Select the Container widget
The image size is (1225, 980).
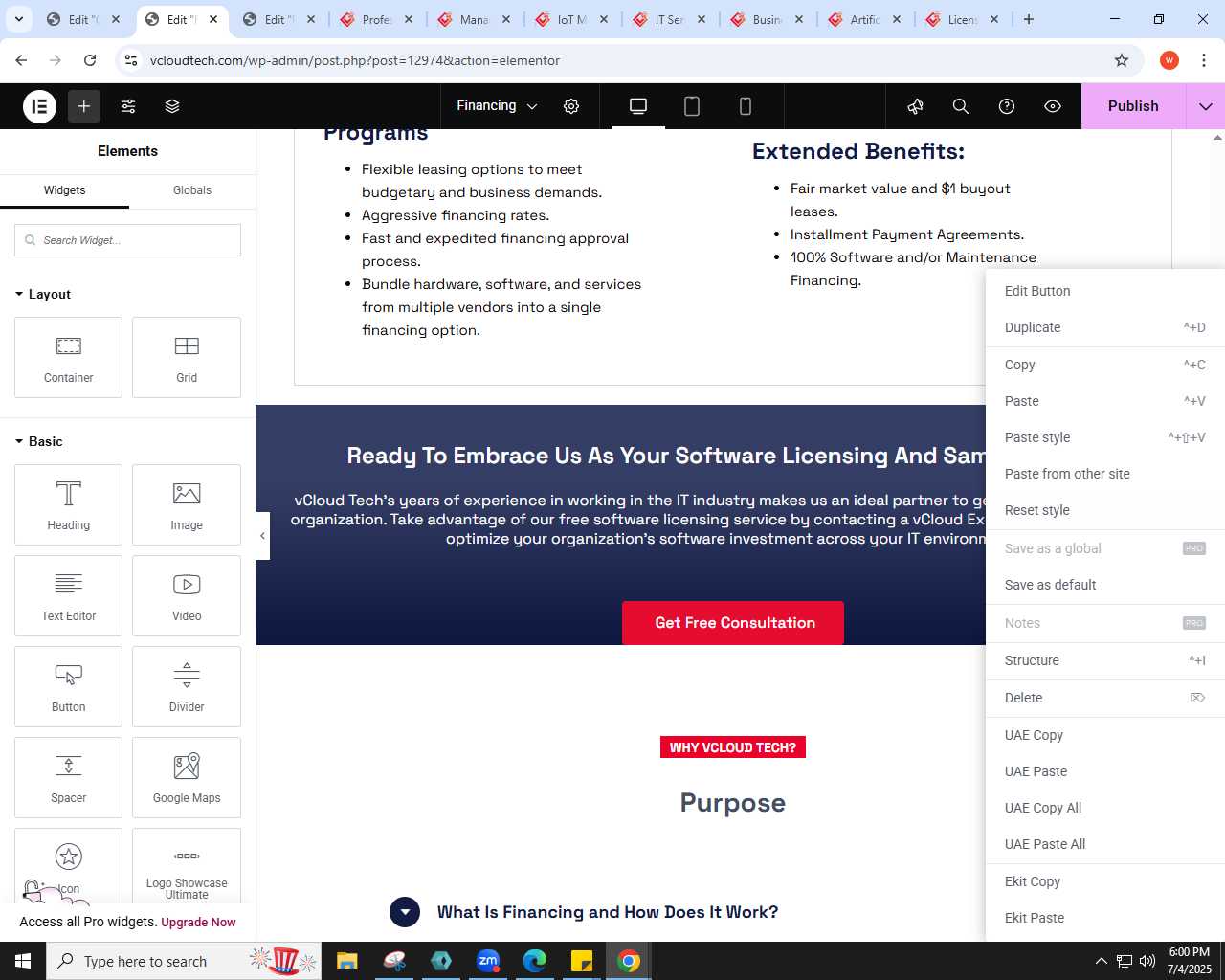[x=69, y=357]
